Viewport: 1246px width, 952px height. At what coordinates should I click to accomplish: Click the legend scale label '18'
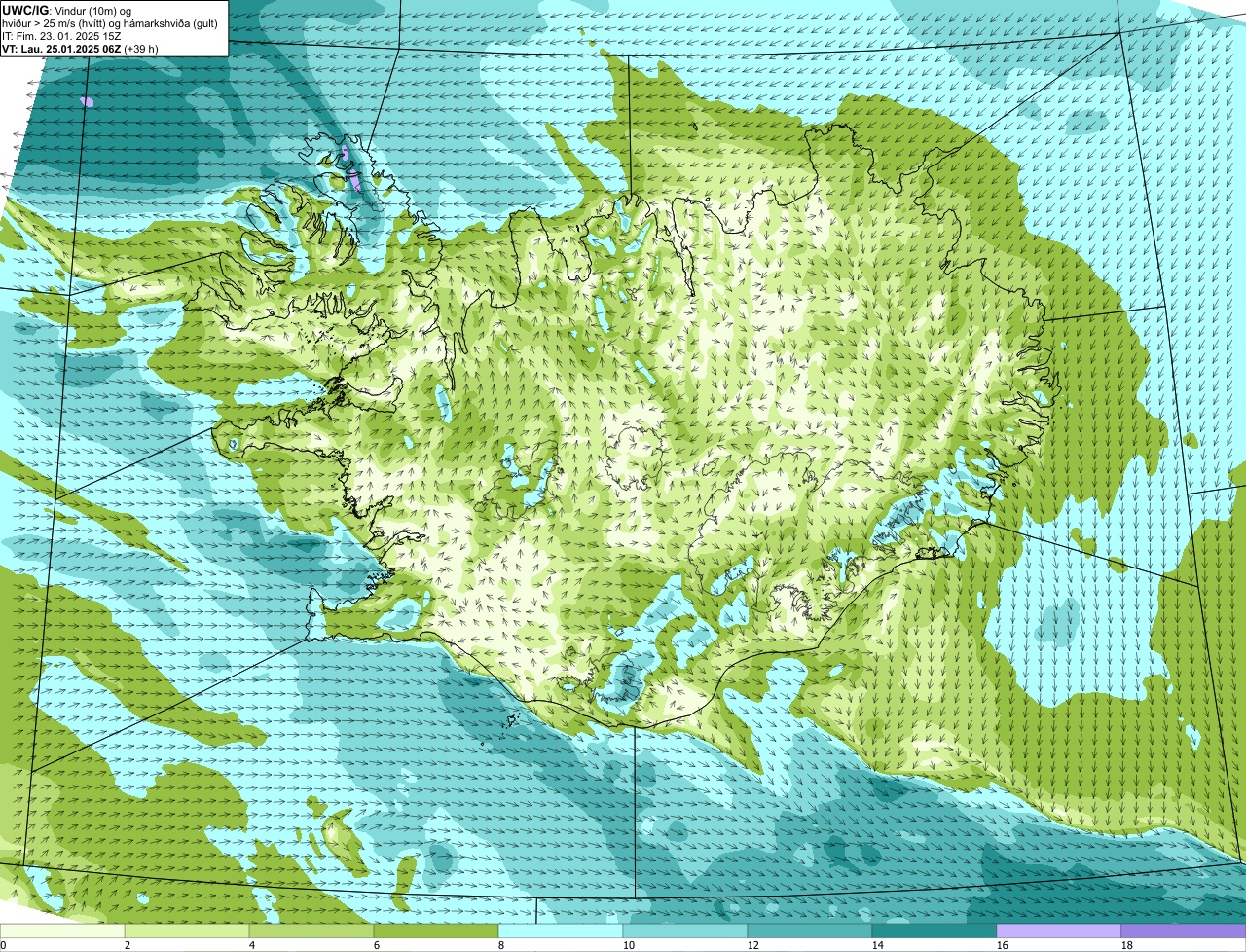[x=1127, y=945]
